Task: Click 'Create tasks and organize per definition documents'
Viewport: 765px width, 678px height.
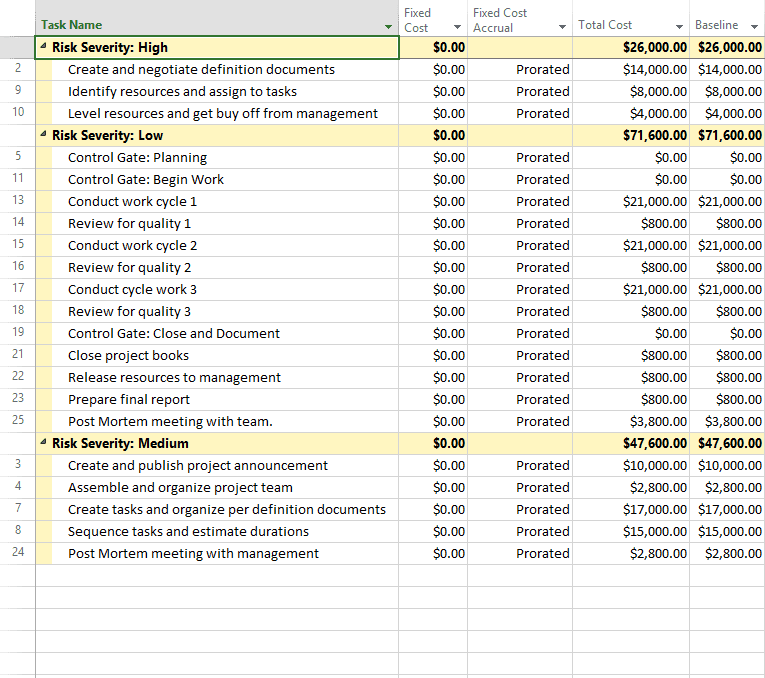Action: (x=227, y=509)
